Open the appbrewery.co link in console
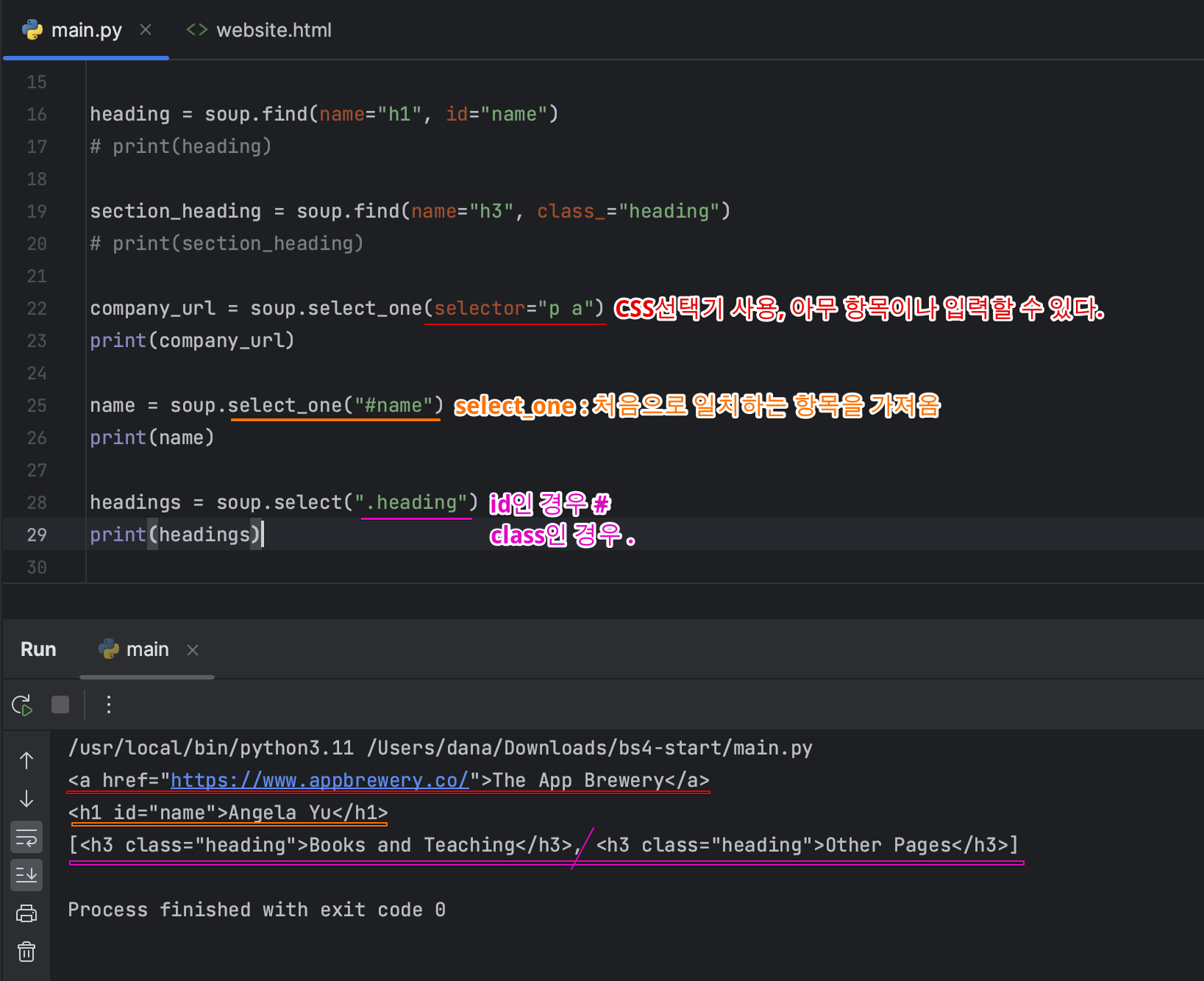Screen dimensions: 1204x981 [x=320, y=780]
